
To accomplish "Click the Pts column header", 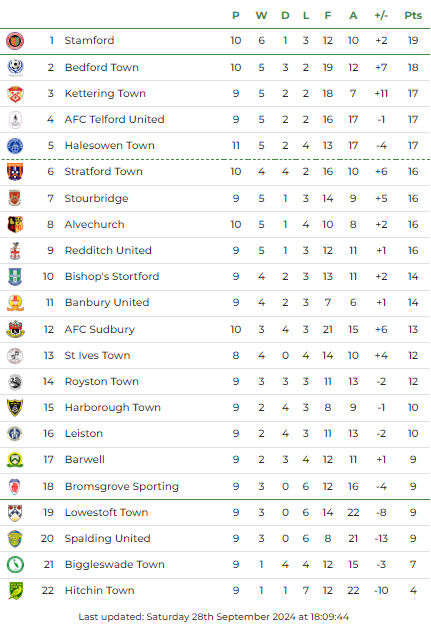I will 413,16.
